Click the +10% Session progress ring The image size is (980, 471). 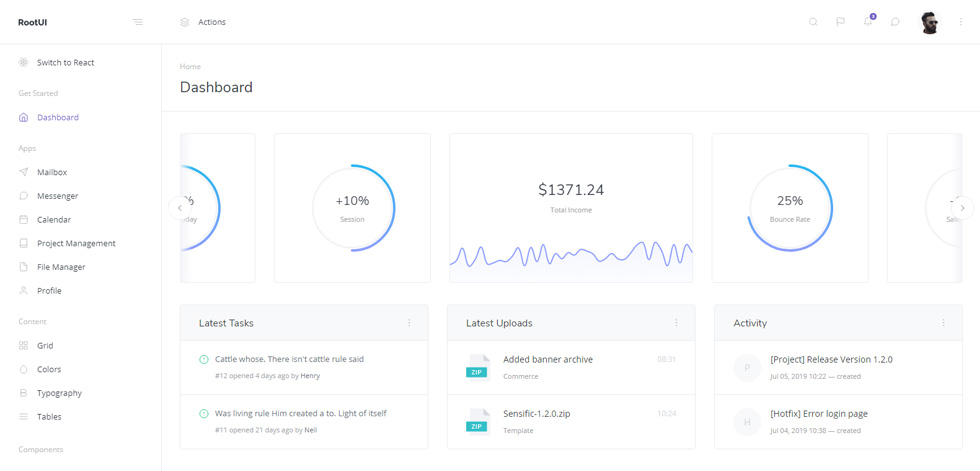tap(353, 208)
